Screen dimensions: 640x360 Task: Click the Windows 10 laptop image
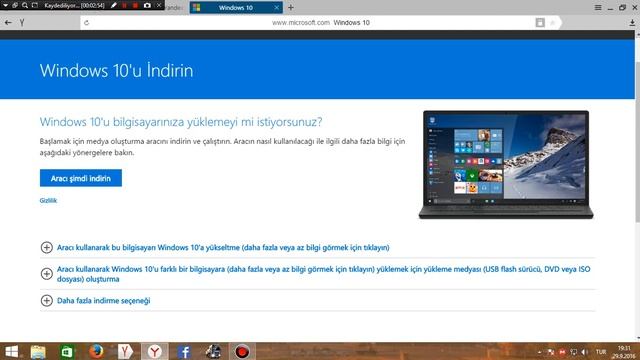point(506,164)
